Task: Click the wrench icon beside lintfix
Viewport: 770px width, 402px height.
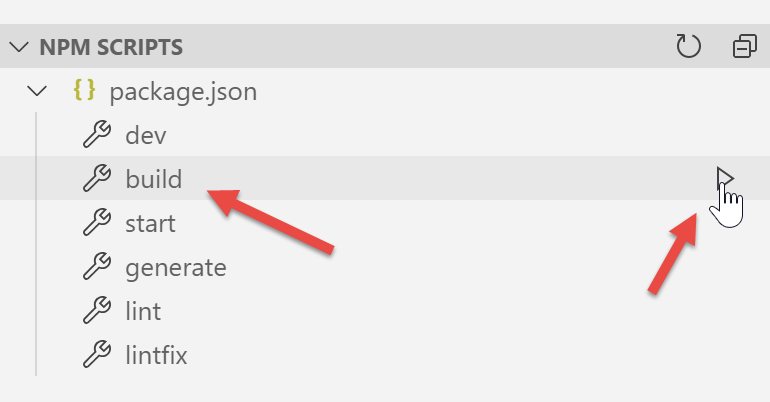Action: [96, 355]
